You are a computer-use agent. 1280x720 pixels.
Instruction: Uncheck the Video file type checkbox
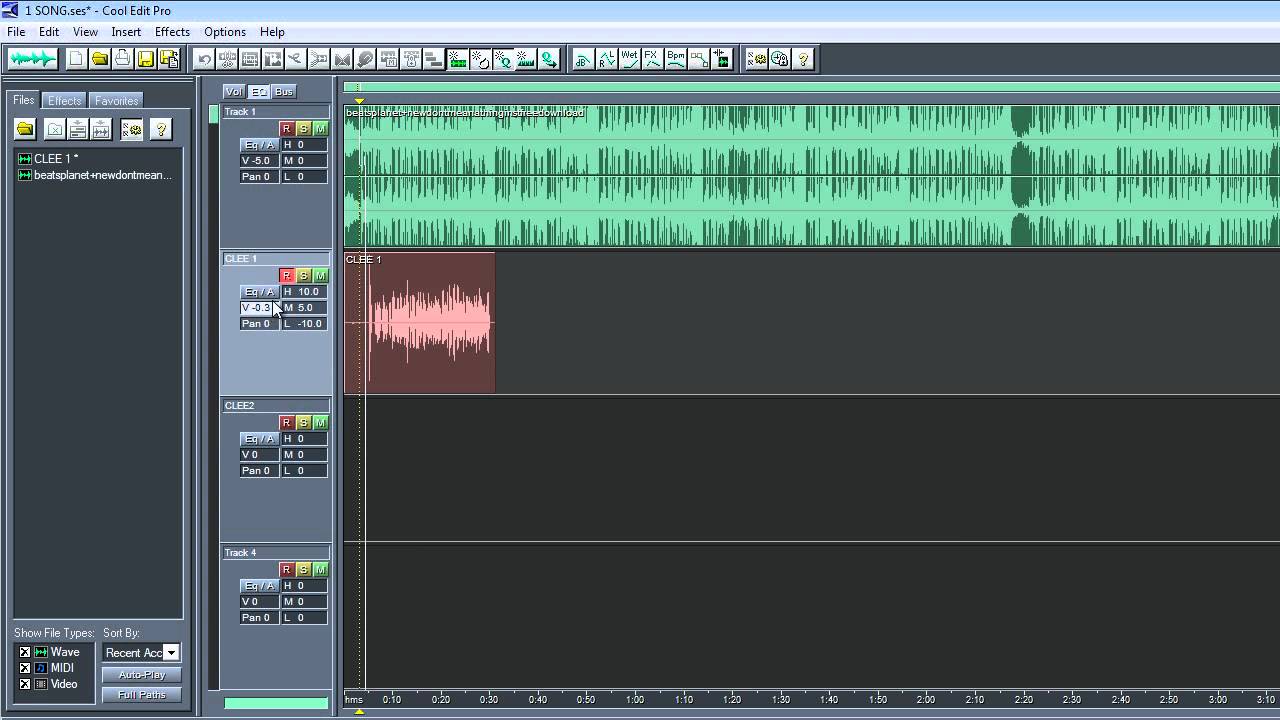pos(25,684)
